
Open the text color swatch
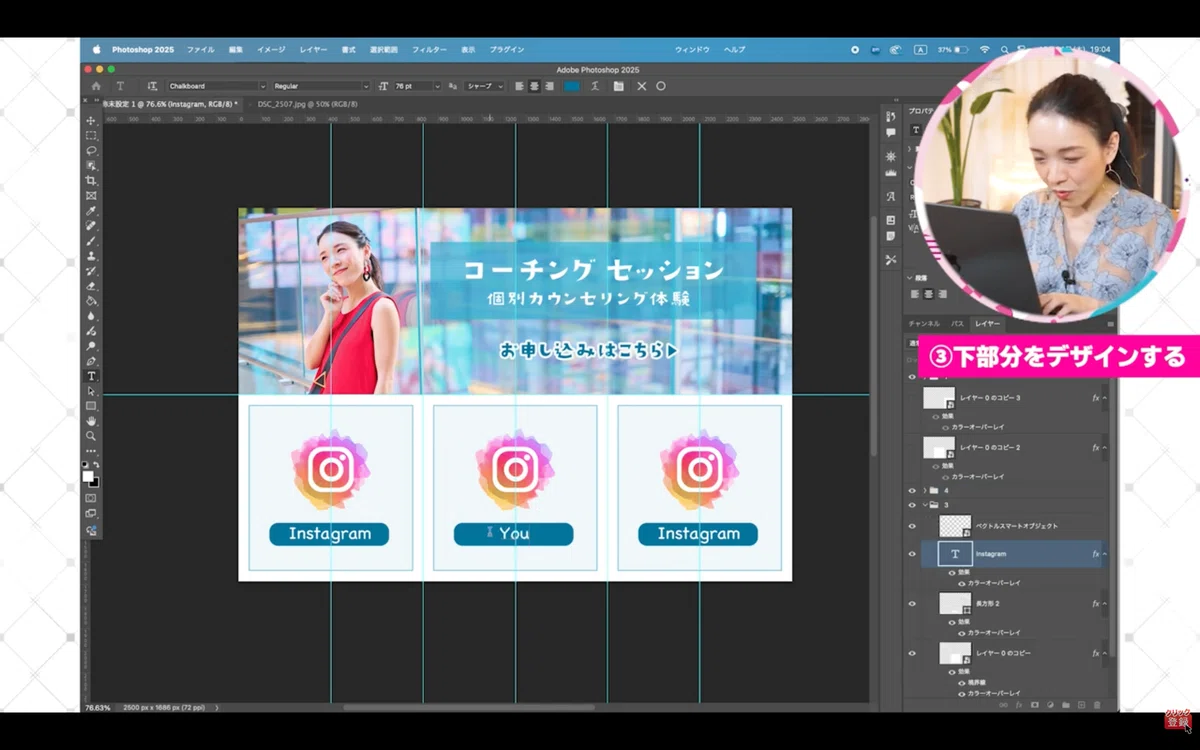point(572,86)
